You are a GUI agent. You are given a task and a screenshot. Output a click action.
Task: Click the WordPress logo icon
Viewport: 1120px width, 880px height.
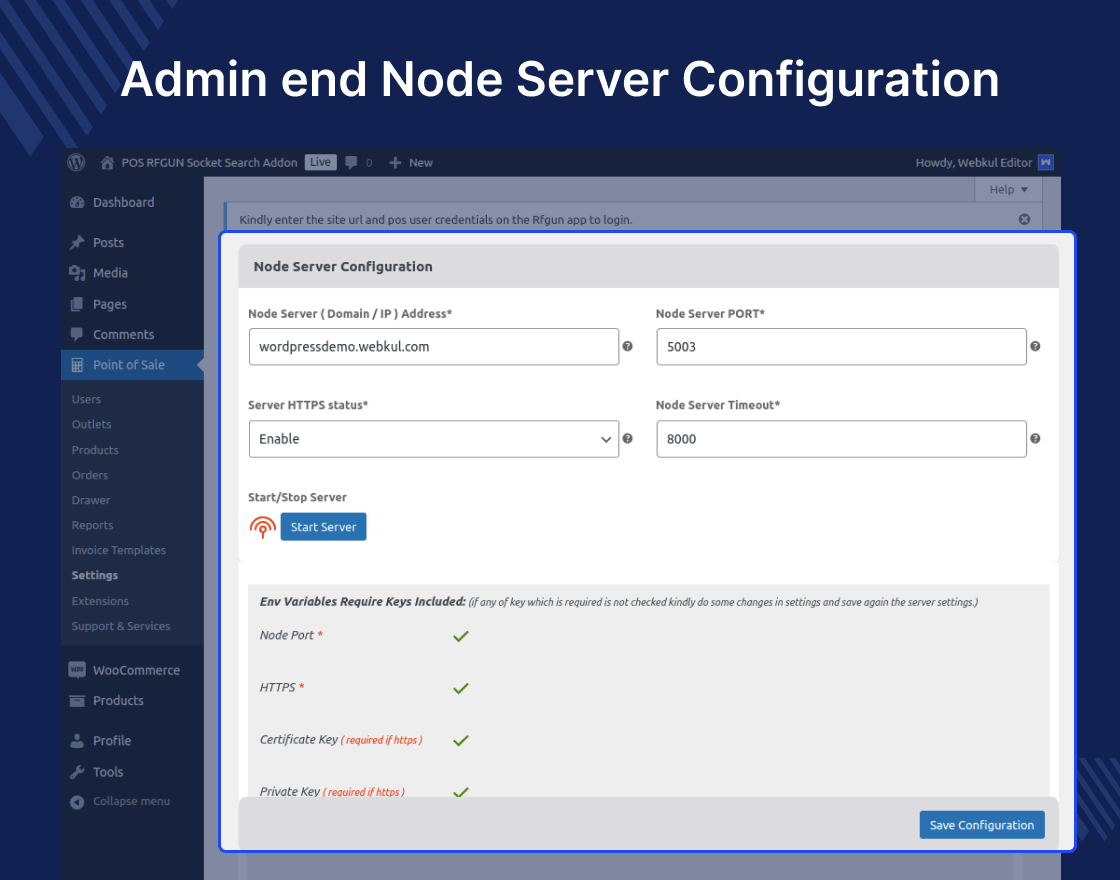76,162
